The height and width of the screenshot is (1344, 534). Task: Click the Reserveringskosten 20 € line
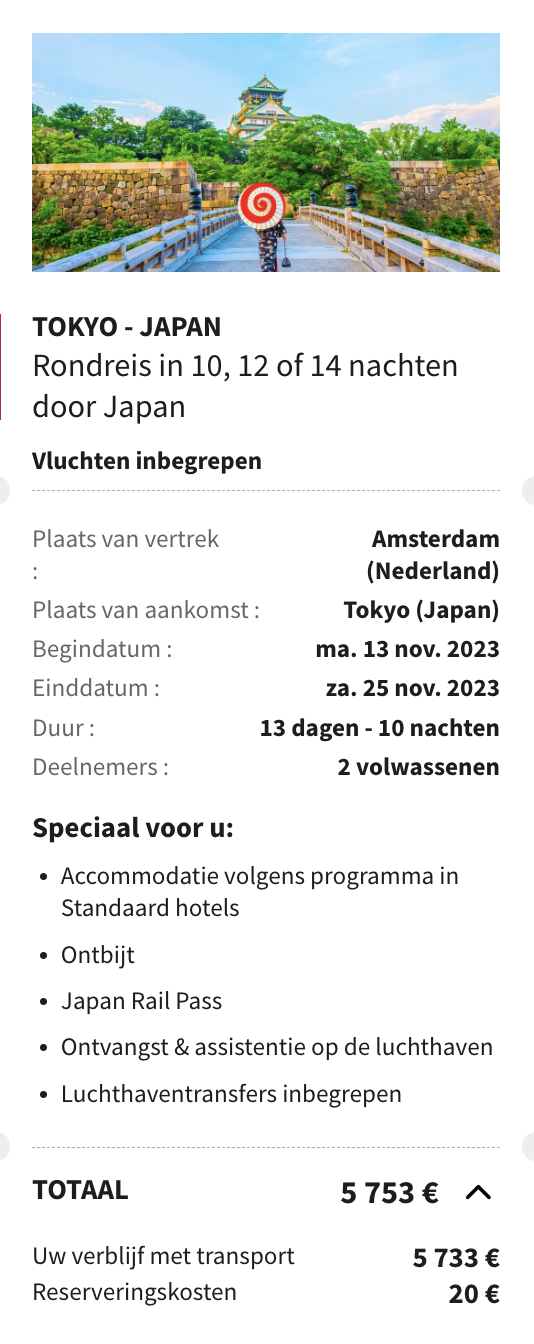click(266, 1293)
